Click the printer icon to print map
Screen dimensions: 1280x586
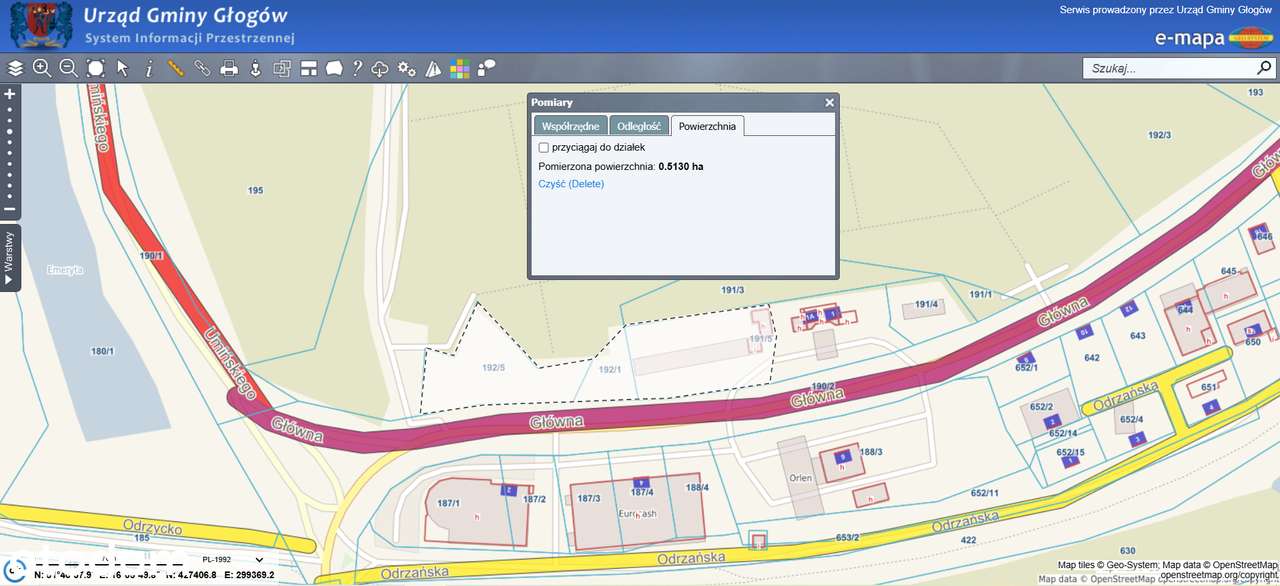click(229, 68)
